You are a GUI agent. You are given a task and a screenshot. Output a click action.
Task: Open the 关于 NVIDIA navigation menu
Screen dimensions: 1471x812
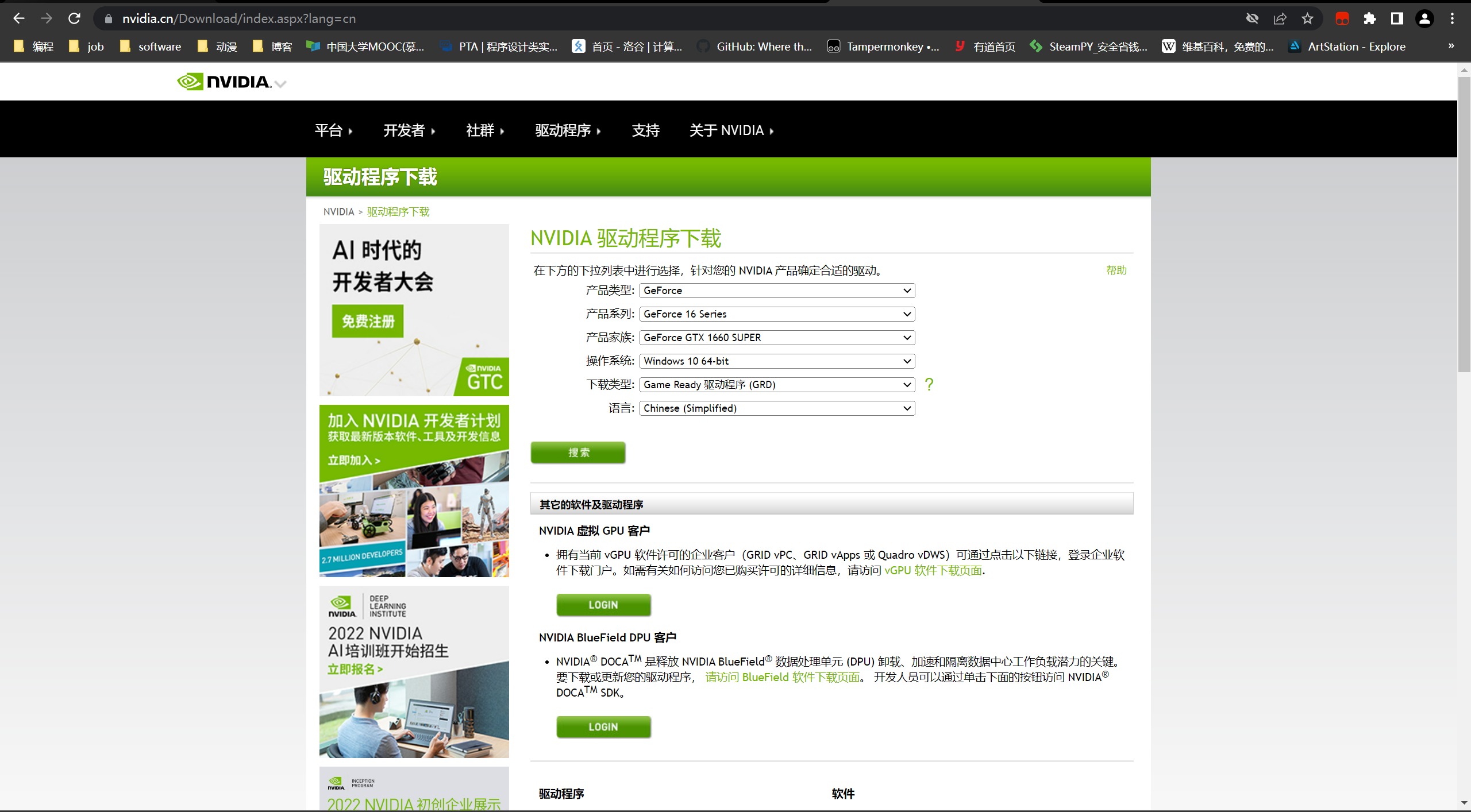pos(731,130)
